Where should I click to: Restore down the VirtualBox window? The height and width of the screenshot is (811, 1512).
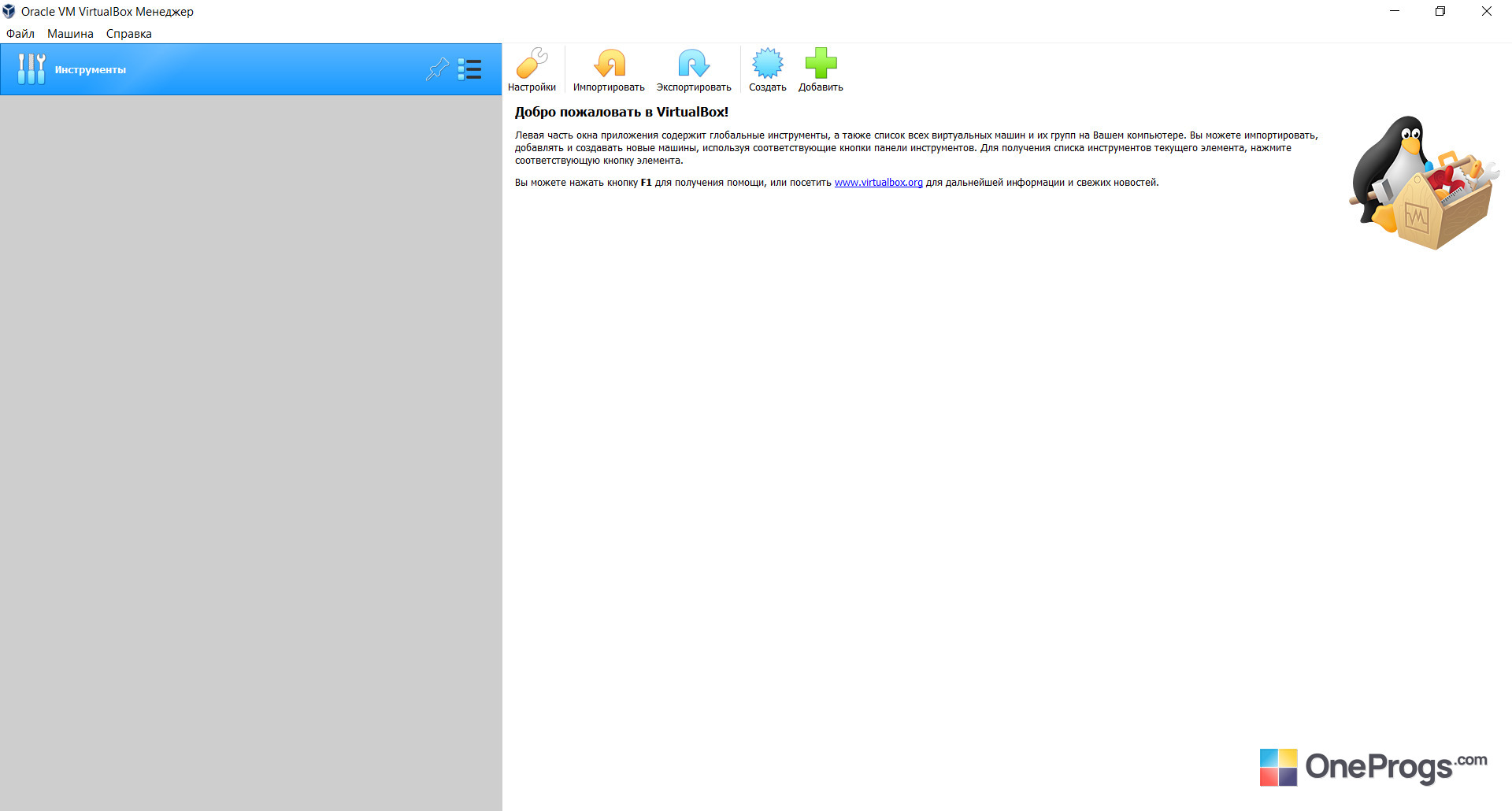pos(1440,11)
